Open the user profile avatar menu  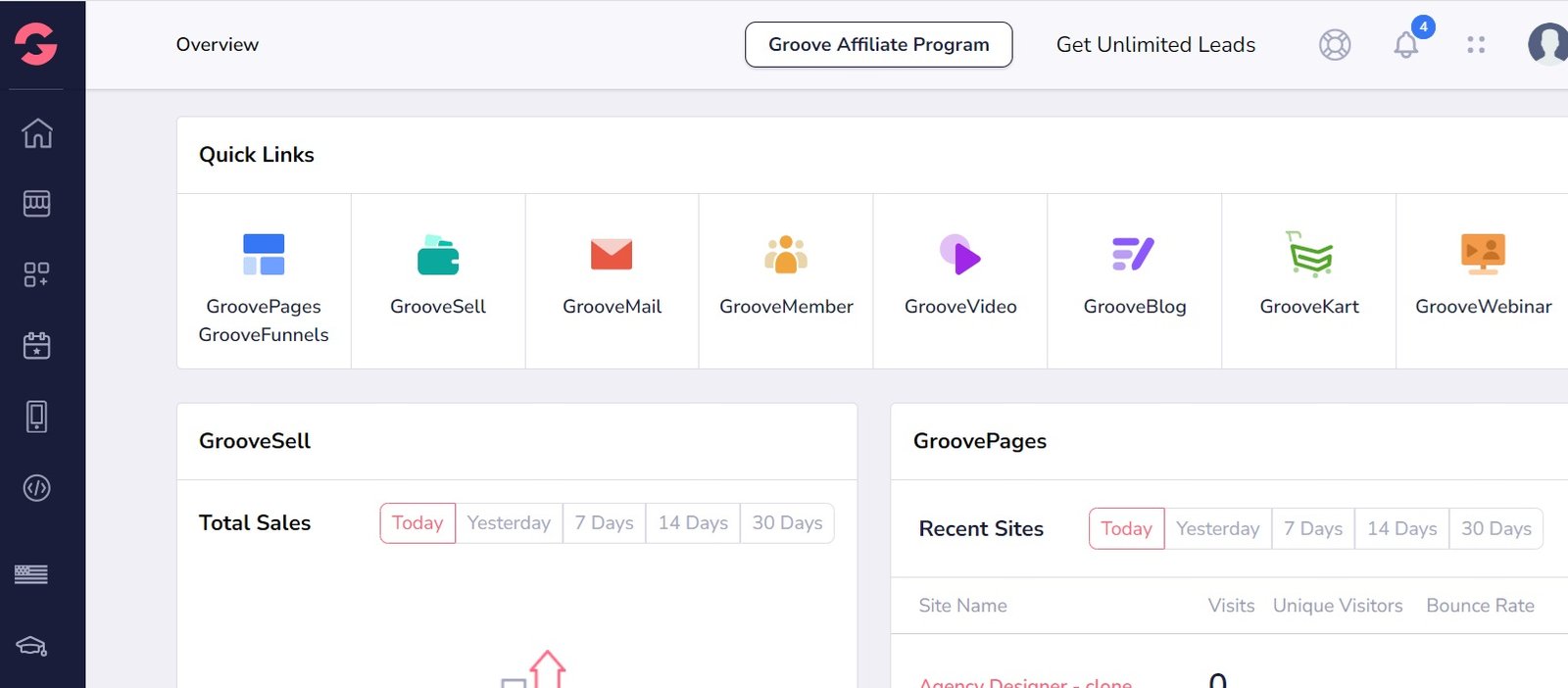(x=1547, y=44)
